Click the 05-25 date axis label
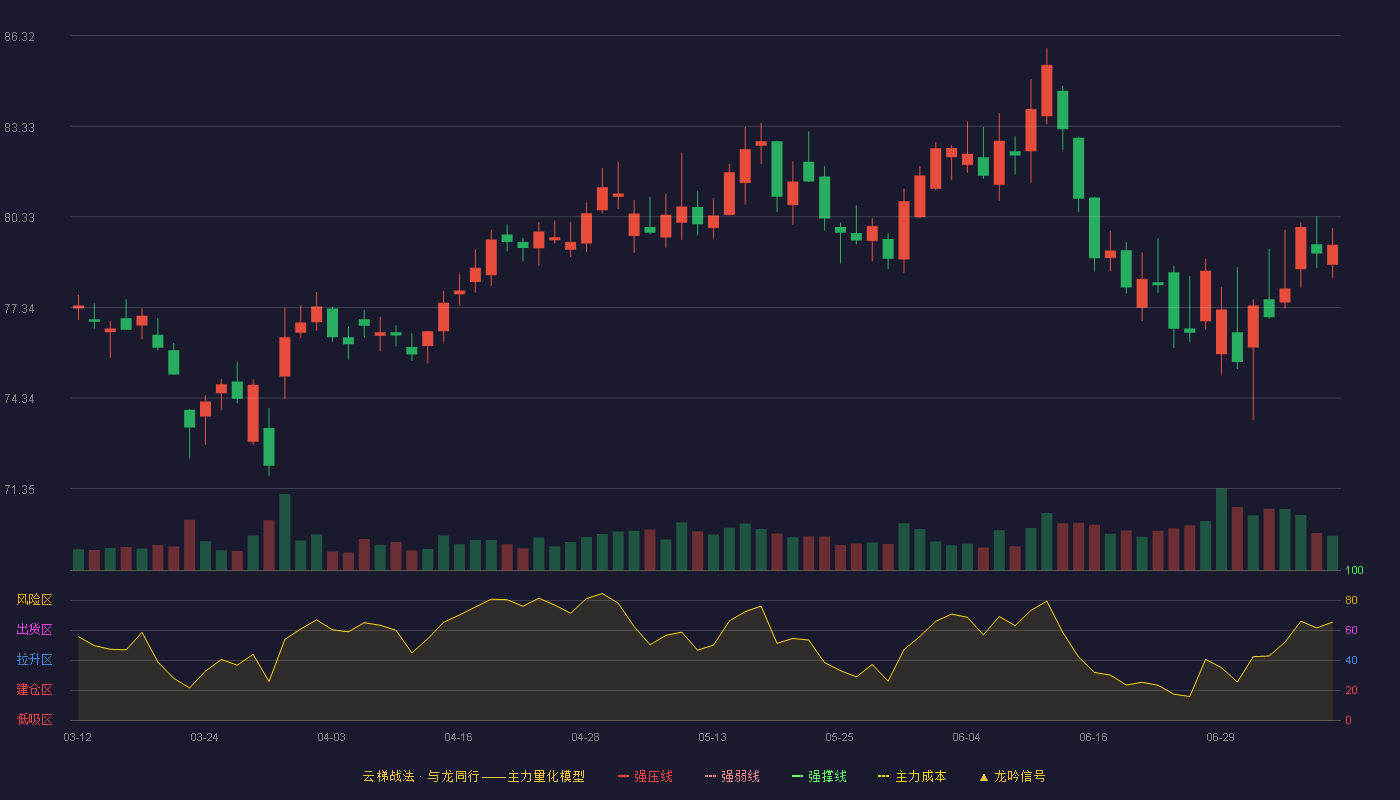1400x800 pixels. [839, 737]
